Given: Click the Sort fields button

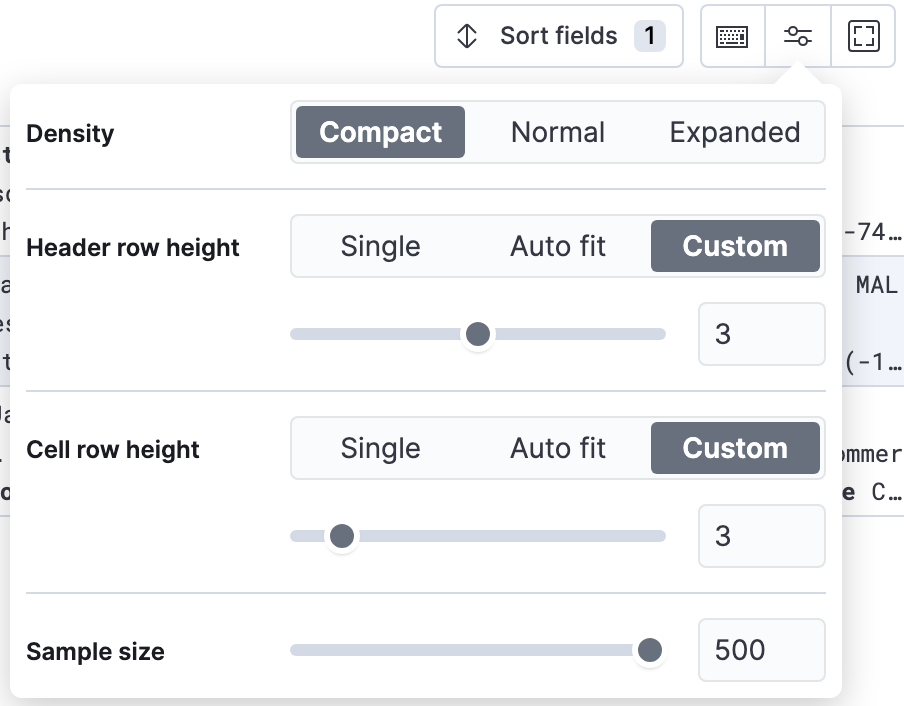Looking at the screenshot, I should (558, 36).
